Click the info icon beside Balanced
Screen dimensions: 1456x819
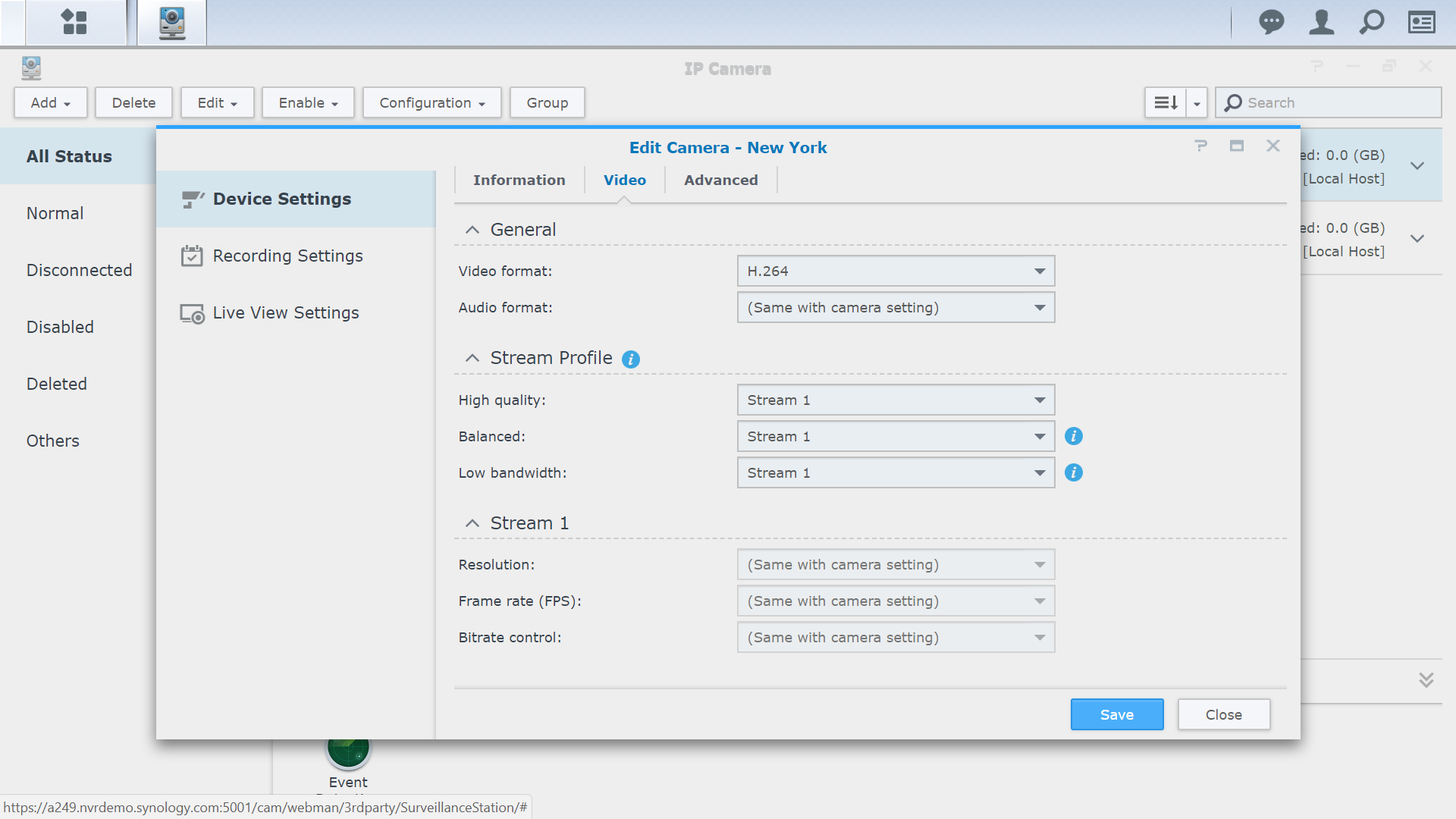[1073, 436]
